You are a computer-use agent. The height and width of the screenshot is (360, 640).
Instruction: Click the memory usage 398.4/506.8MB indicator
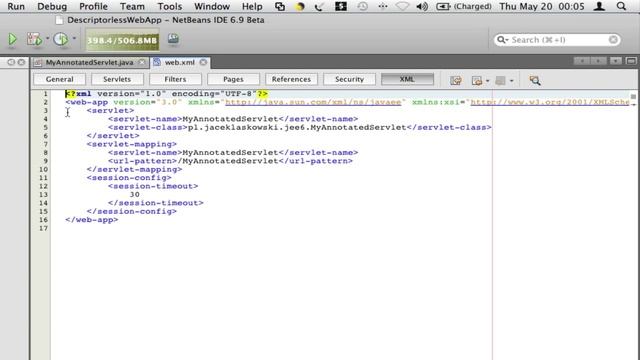122,40
